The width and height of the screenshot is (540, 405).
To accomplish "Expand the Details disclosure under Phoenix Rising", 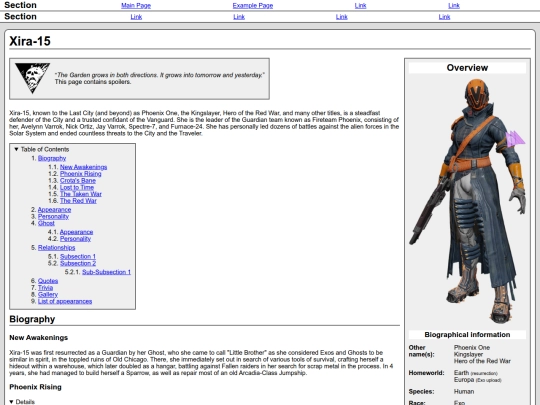I will pyautogui.click(x=11, y=402).
